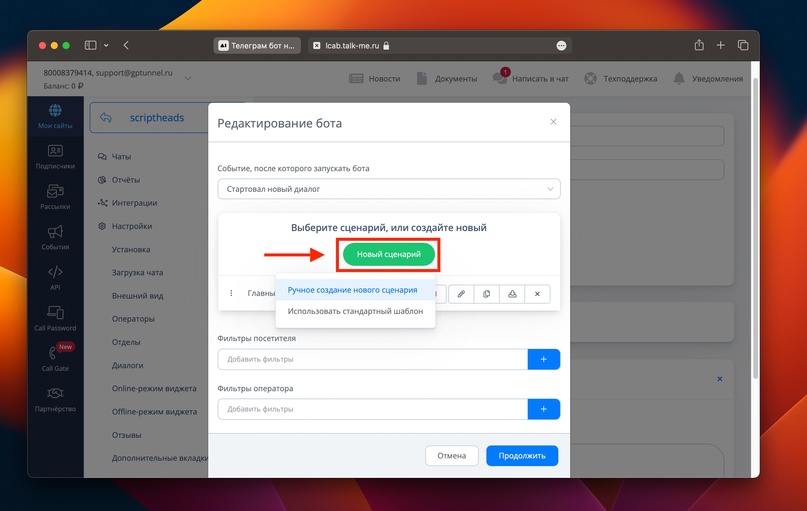
Task: Click the back arrow next to scriptheads
Action: point(106,117)
